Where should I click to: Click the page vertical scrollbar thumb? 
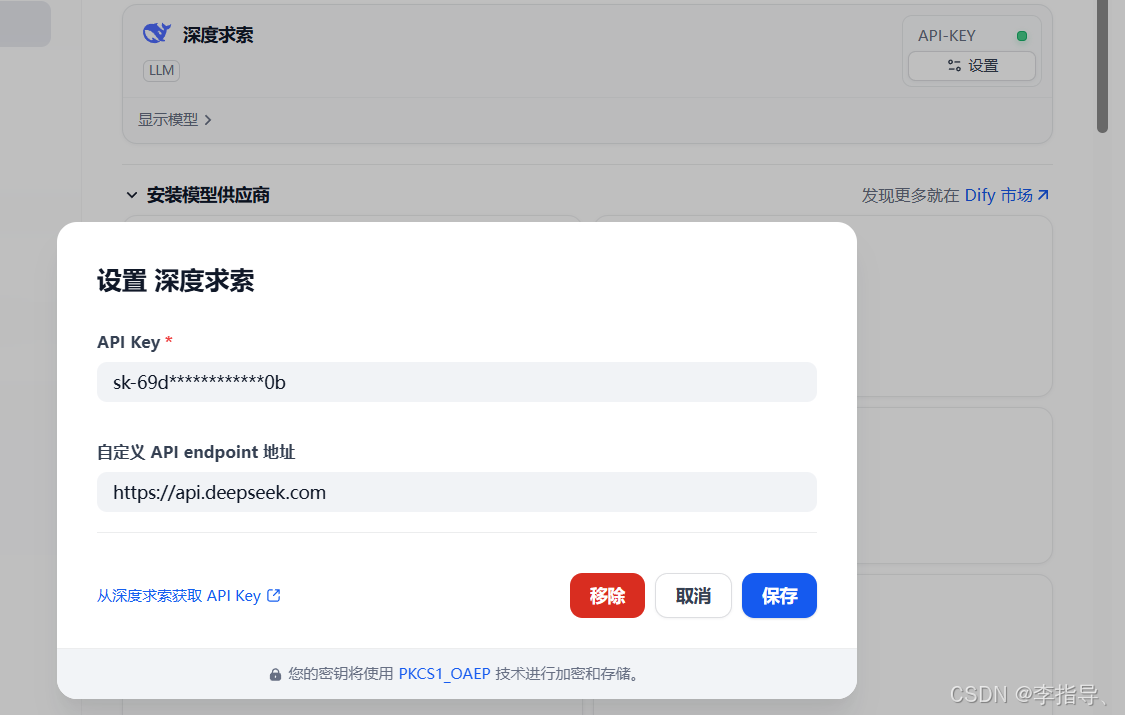point(1102,66)
